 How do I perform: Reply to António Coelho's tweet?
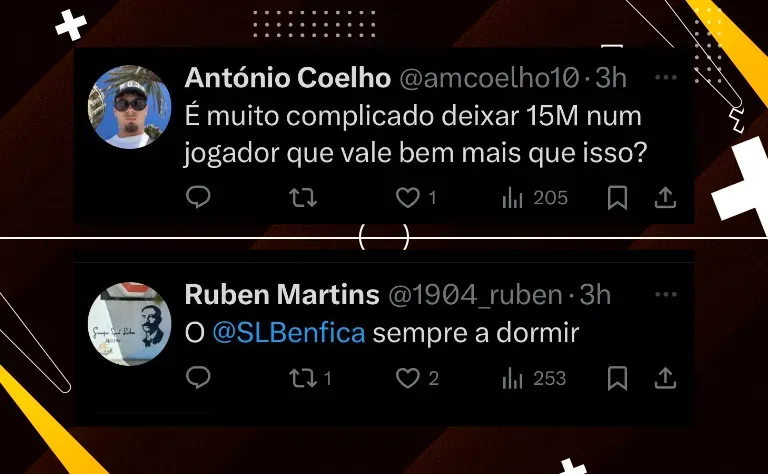click(x=198, y=197)
